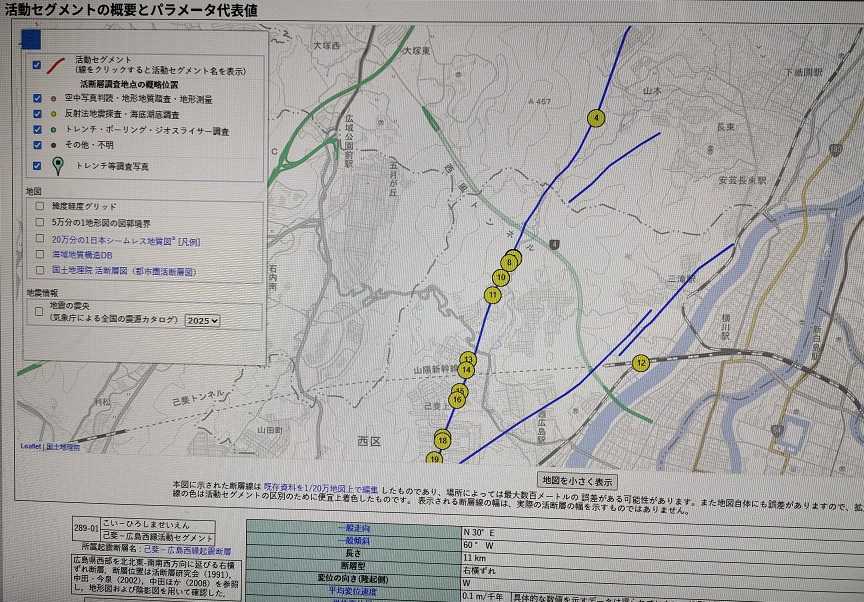
Task: Select survey marker number 12
Action: [640, 364]
